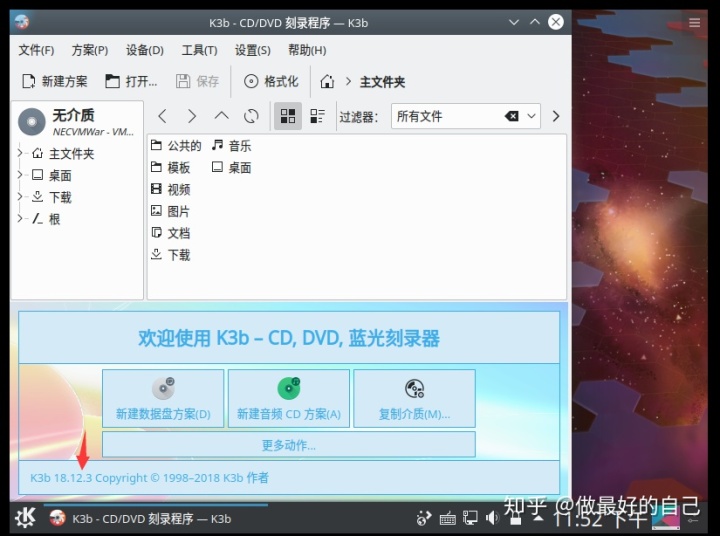The image size is (720, 536).
Task: Open the 桌面 folder in file view
Action: click(x=231, y=168)
